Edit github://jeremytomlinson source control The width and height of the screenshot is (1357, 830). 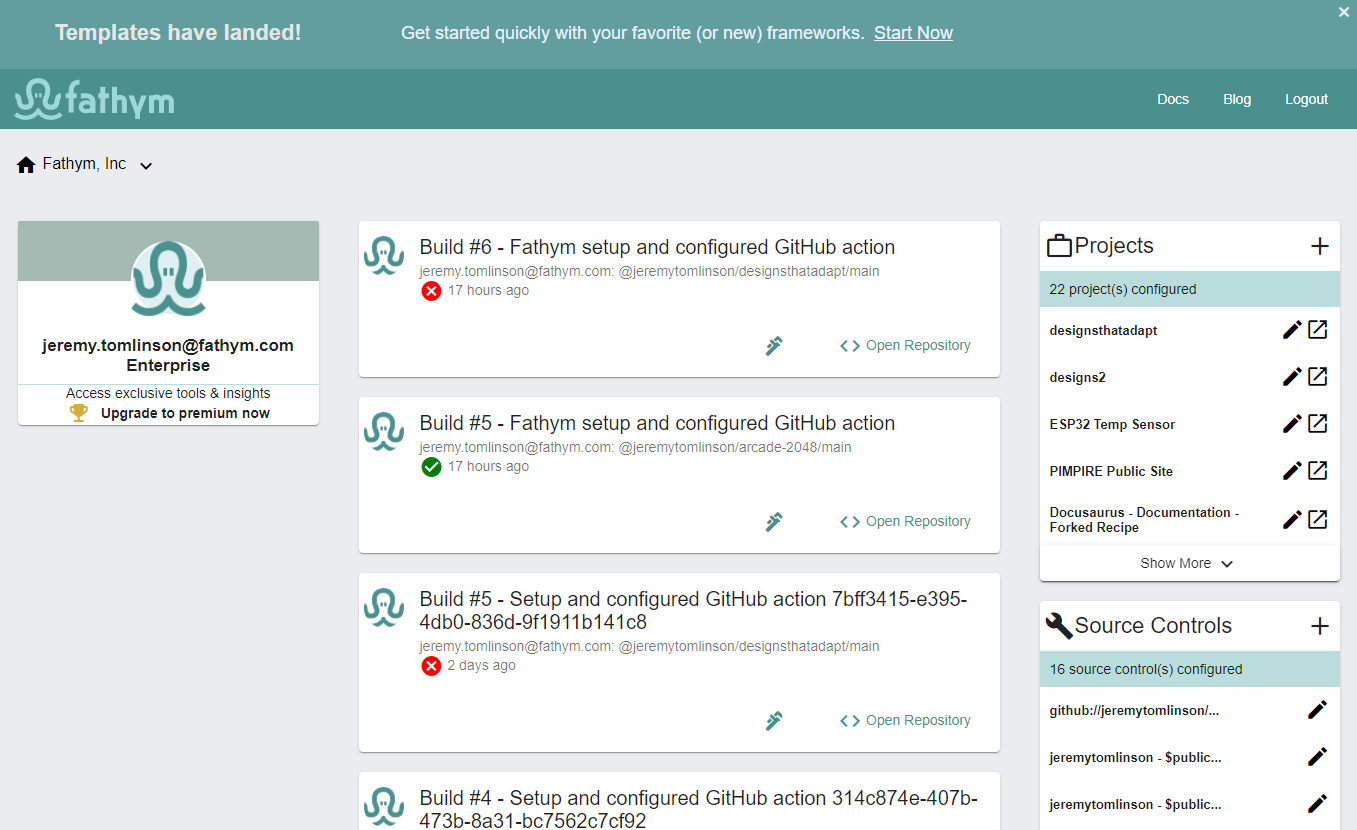[1318, 710]
